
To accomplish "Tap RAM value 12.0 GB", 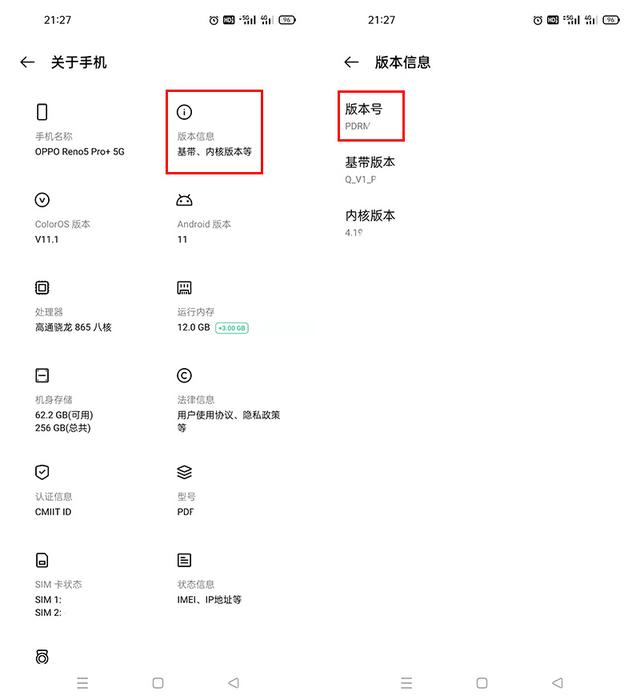I will (194, 328).
